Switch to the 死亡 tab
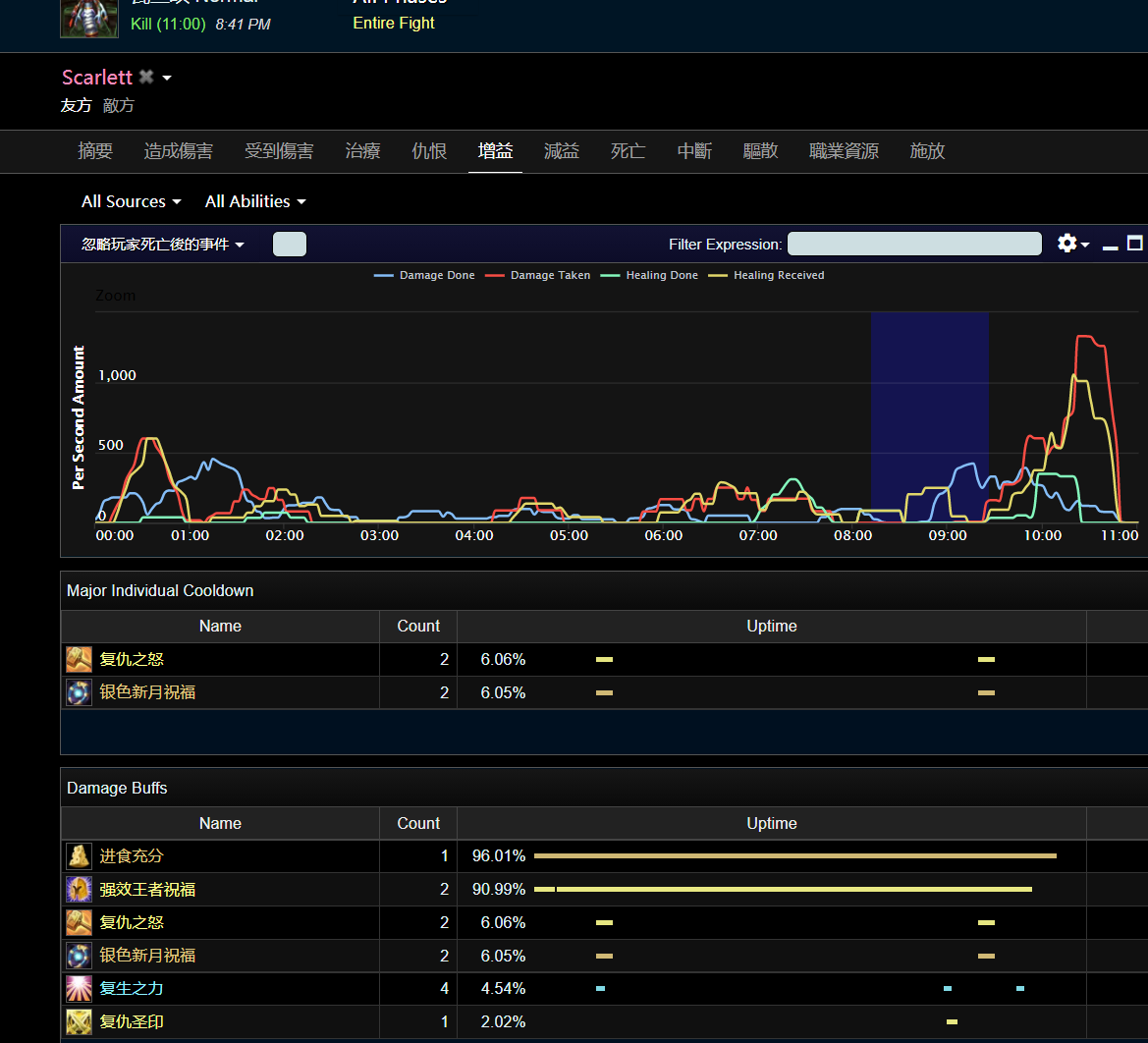The width and height of the screenshot is (1148, 1043). (629, 151)
